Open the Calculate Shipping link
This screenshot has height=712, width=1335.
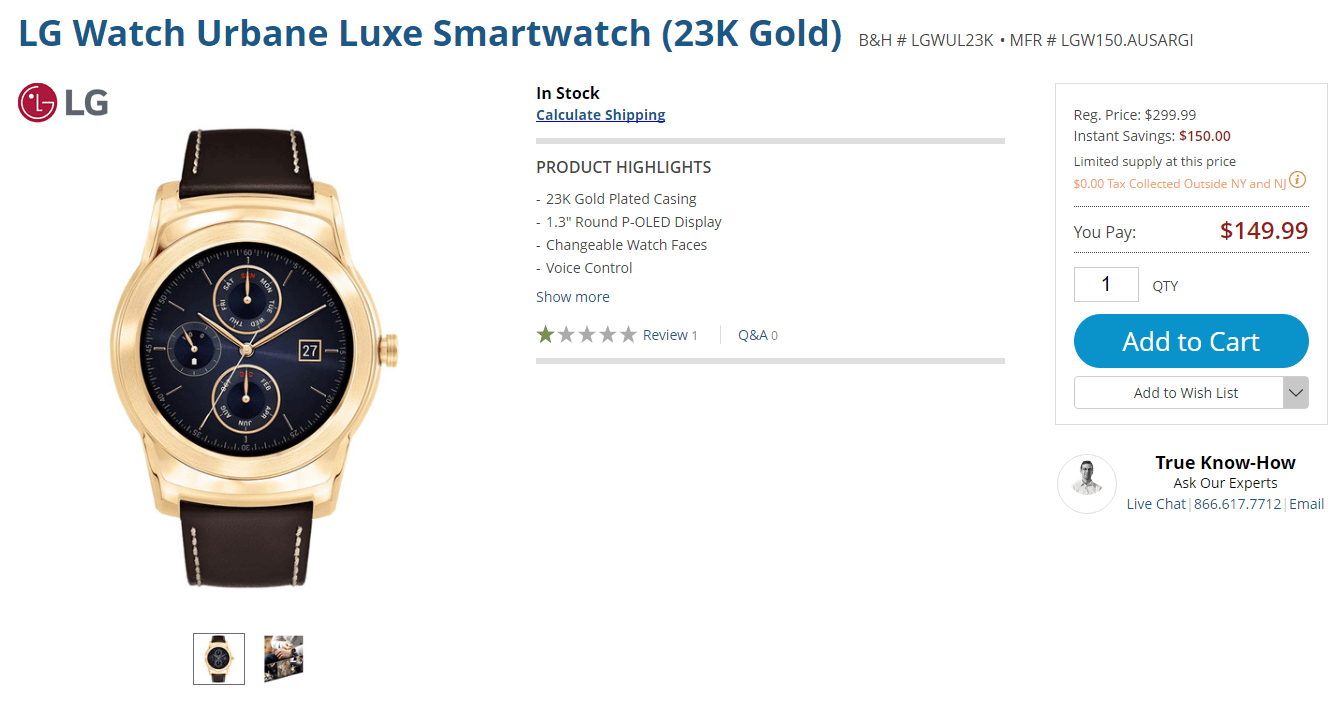[601, 115]
